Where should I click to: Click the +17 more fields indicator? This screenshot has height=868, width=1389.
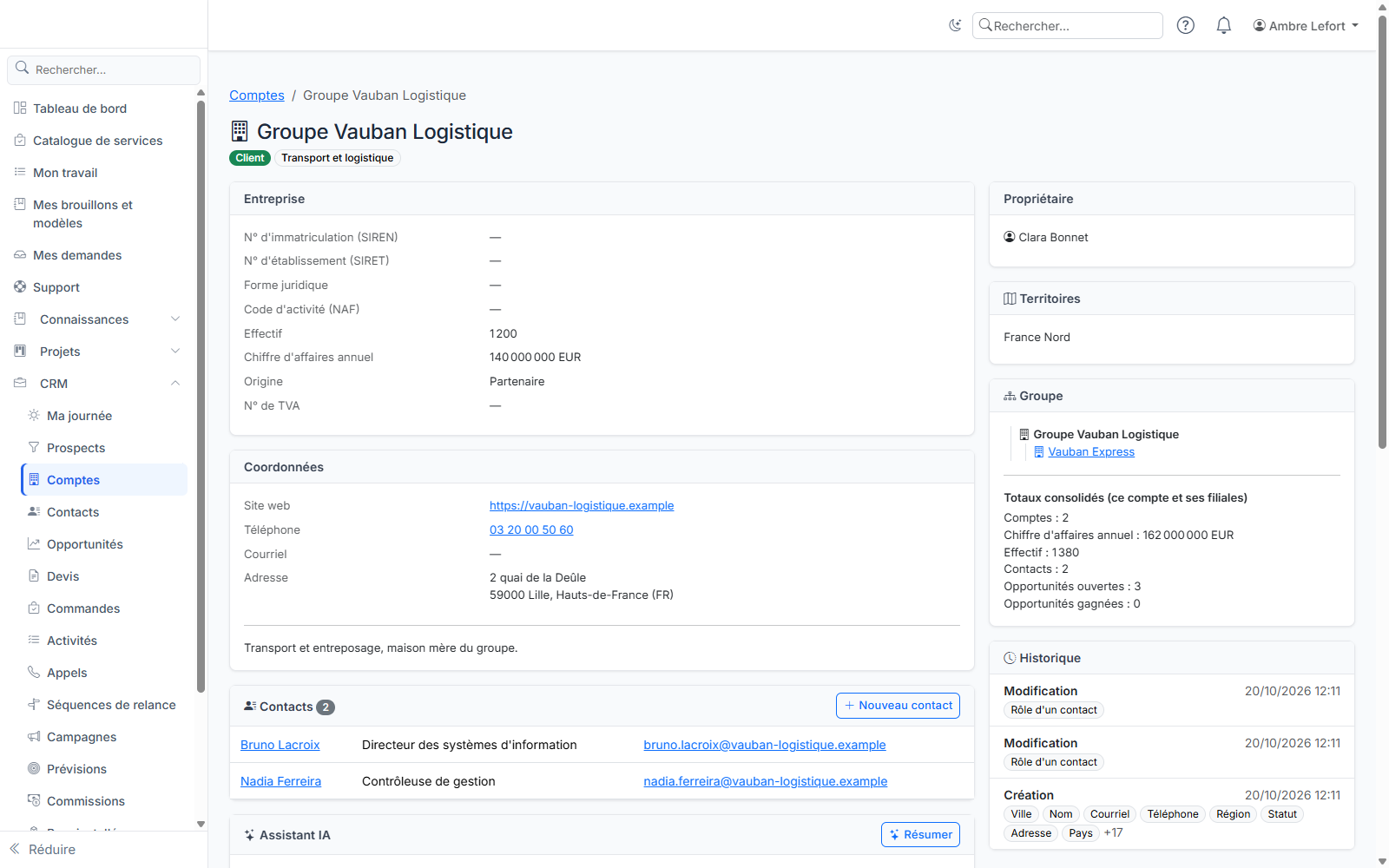coord(1114,833)
